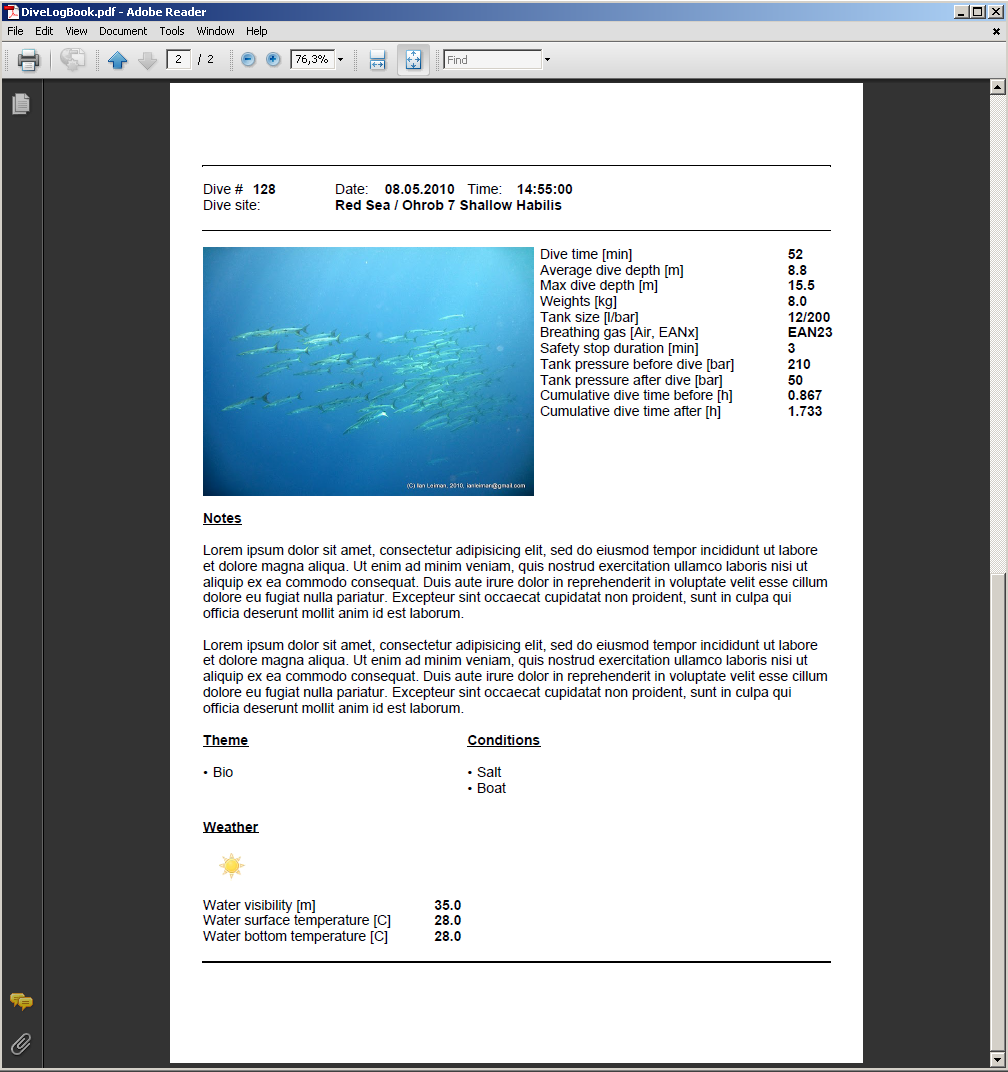Image resolution: width=1008 pixels, height=1072 pixels.
Task: Click the barracuda school photo
Action: click(368, 371)
